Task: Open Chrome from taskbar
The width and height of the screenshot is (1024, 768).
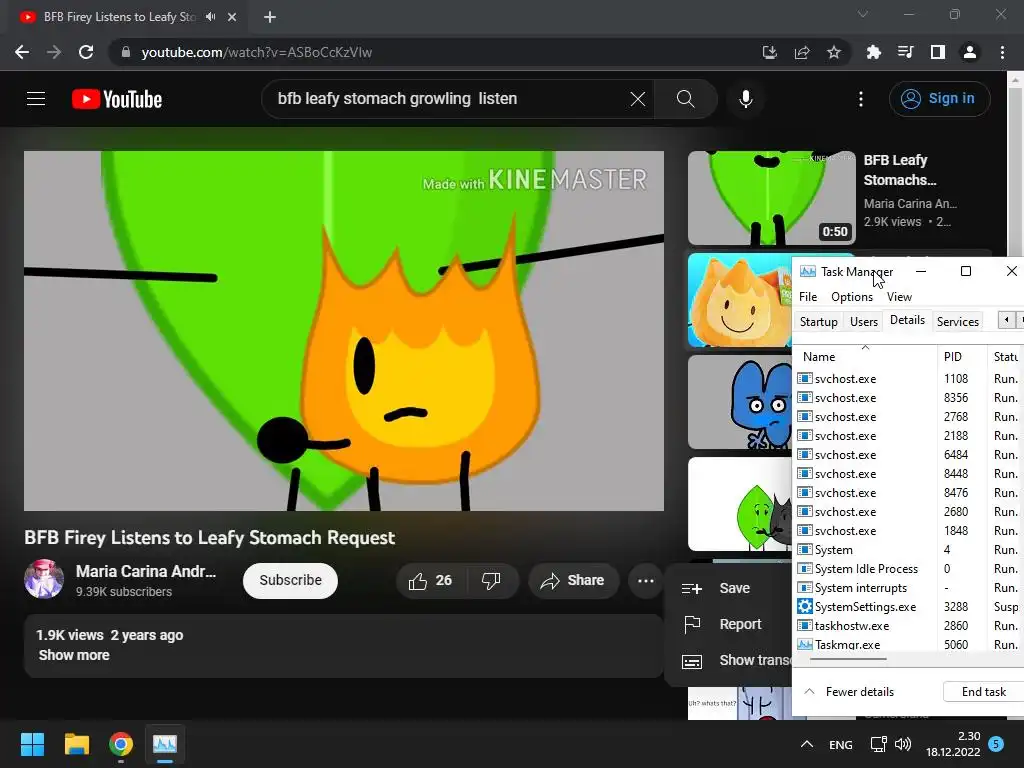Action: pyautogui.click(x=121, y=744)
